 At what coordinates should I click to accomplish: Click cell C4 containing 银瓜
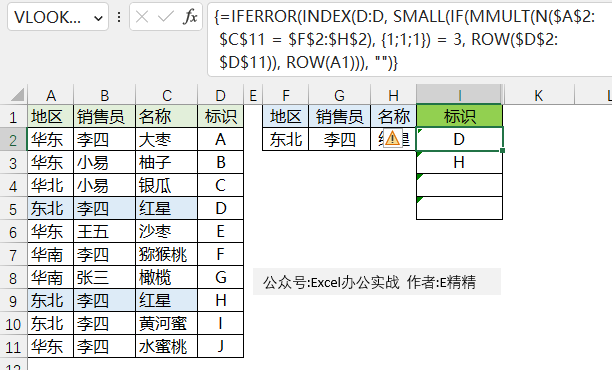pyautogui.click(x=167, y=185)
